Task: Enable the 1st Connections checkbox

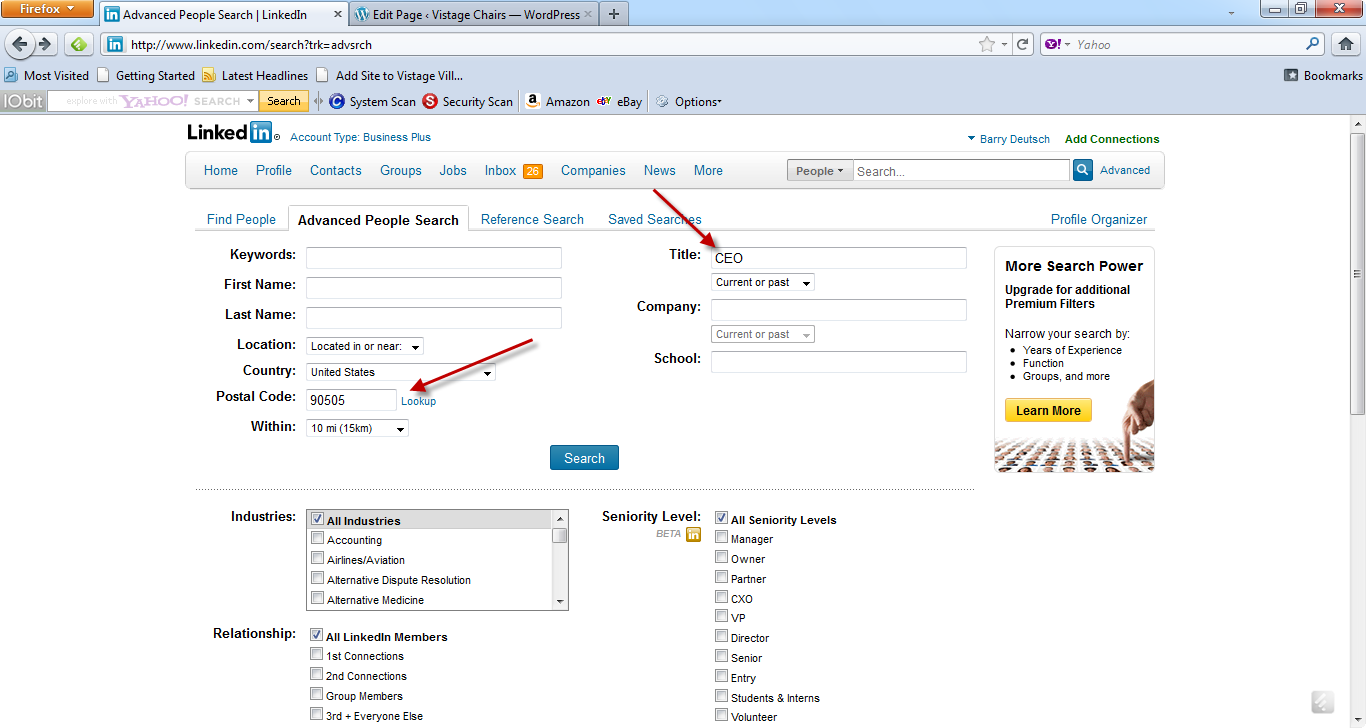Action: [x=317, y=655]
